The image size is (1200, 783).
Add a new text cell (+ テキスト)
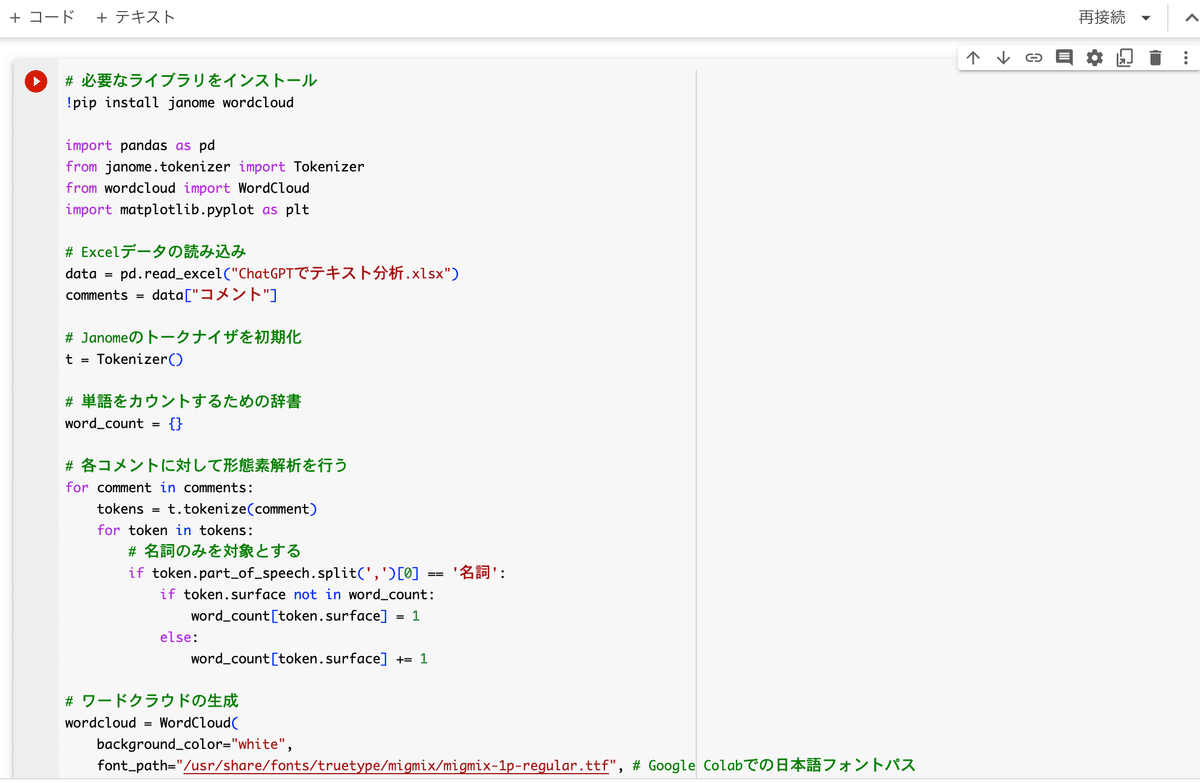click(136, 17)
